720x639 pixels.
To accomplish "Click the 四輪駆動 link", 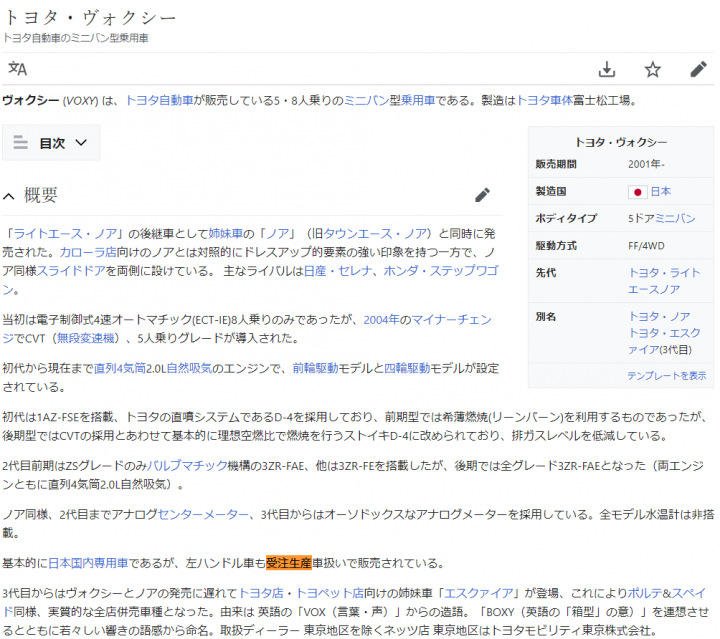I will (406, 368).
